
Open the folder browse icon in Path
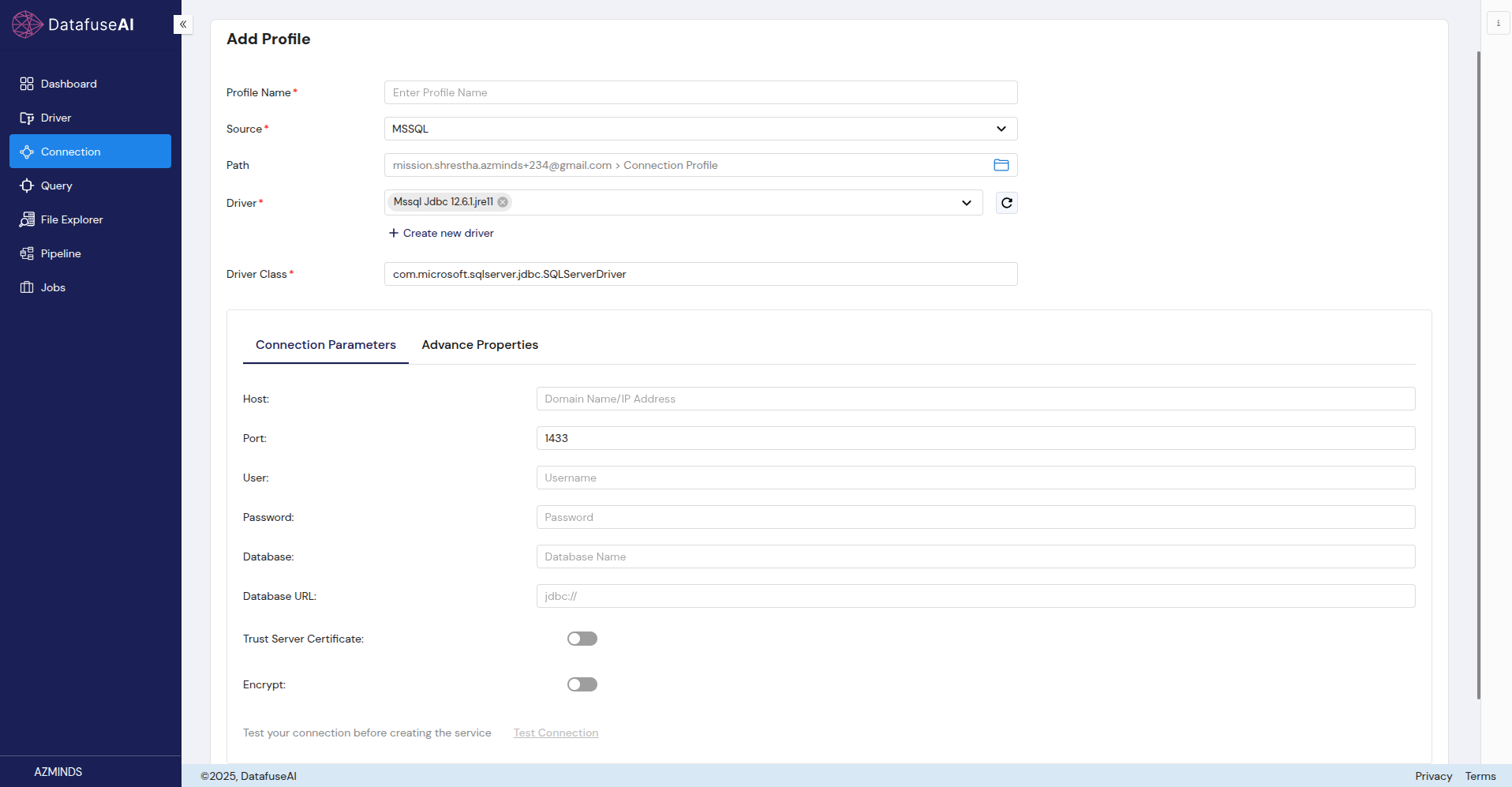point(1001,165)
